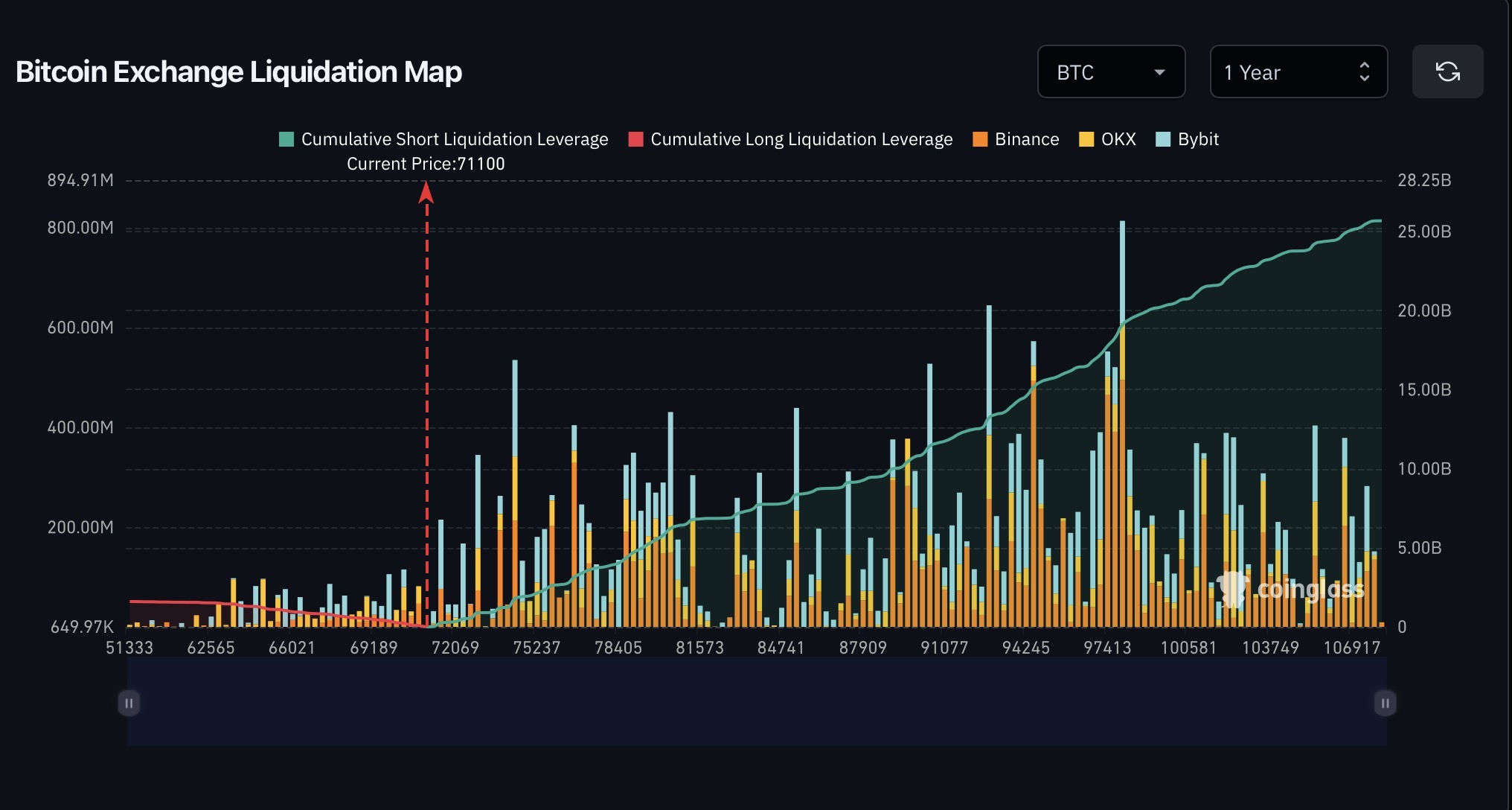The image size is (1512, 810).
Task: Click the red Long Liquidation legend swatch
Action: click(x=635, y=139)
